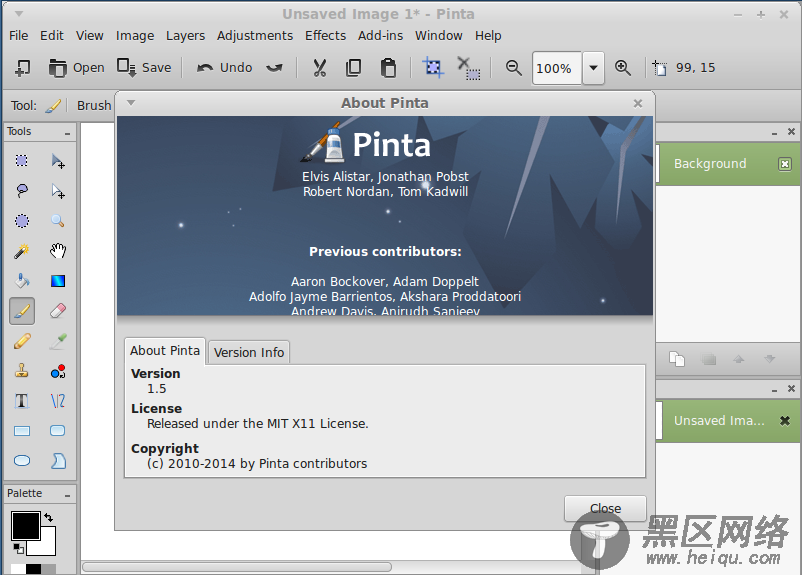Select the Rectangle shape tool
The height and width of the screenshot is (575, 802).
(x=21, y=431)
